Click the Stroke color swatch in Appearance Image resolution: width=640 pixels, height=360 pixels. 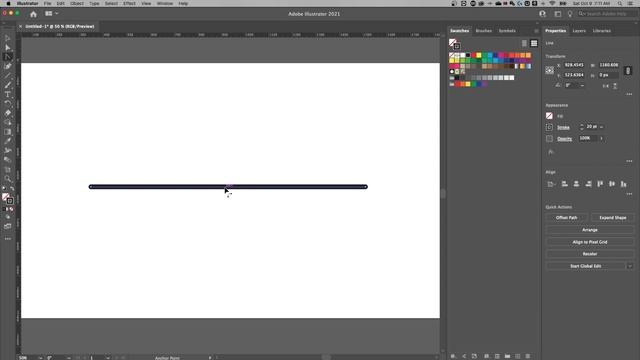click(x=549, y=127)
